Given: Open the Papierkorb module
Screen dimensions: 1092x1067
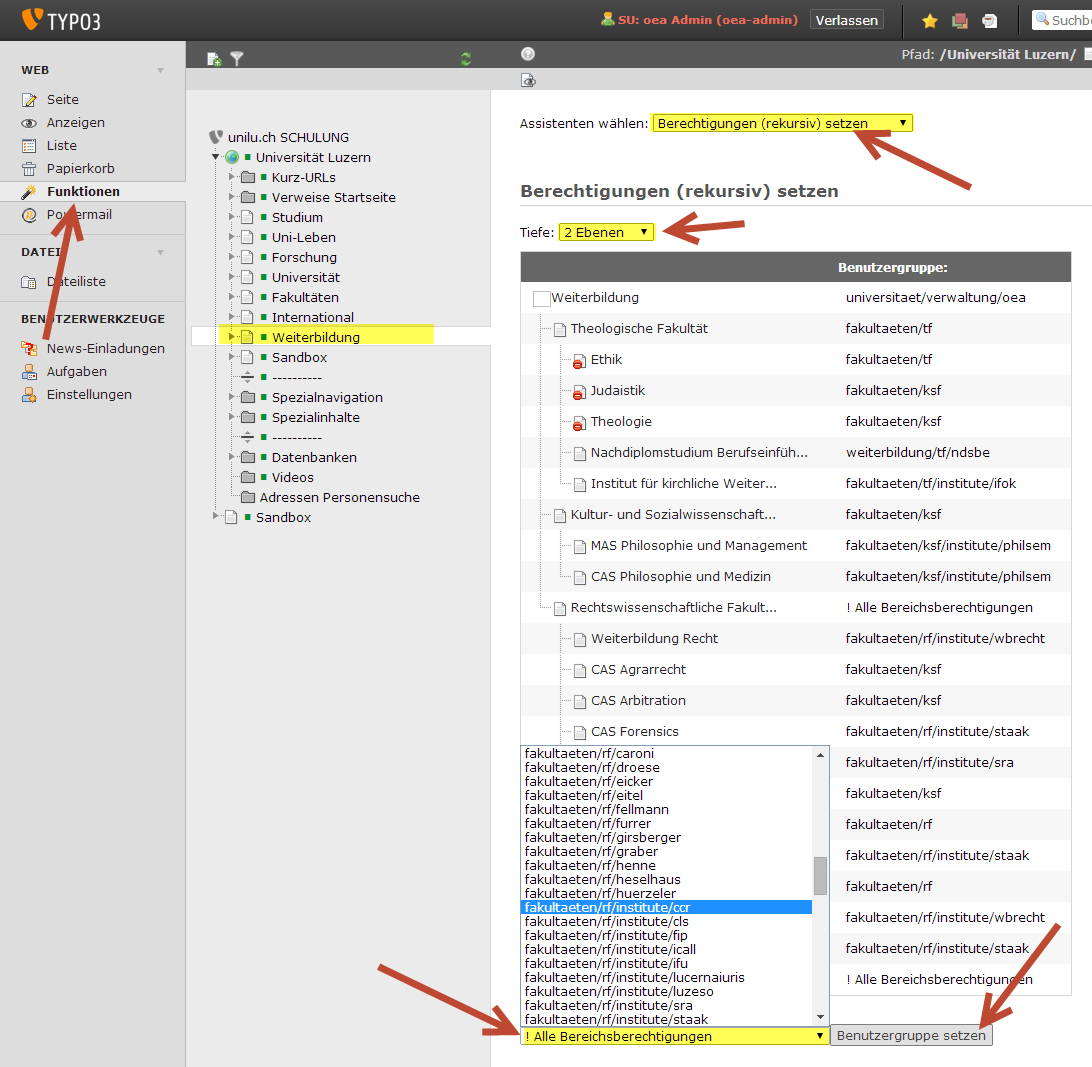Looking at the screenshot, I should pyautogui.click(x=80, y=169).
